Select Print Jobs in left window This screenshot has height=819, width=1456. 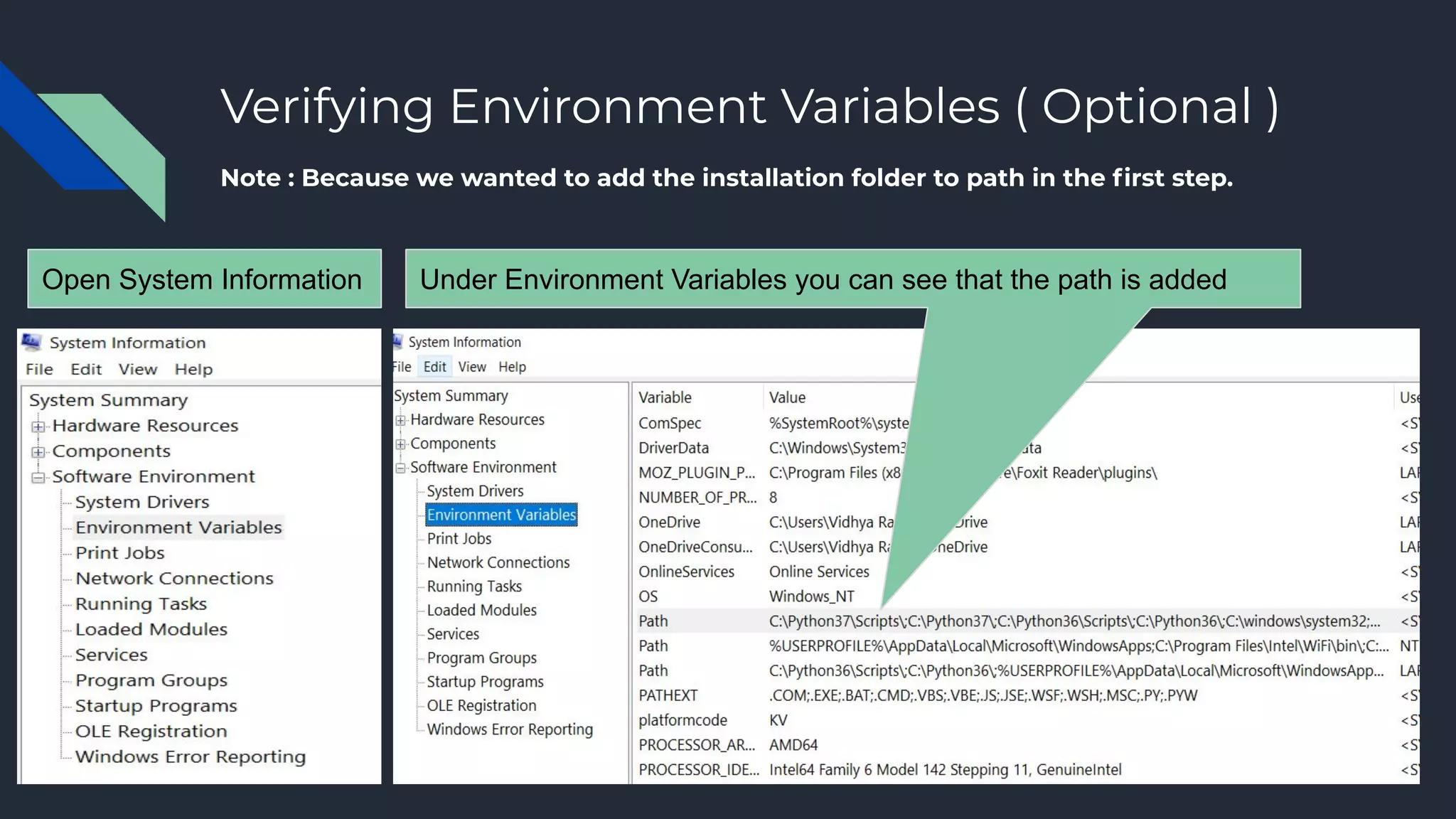[120, 553]
